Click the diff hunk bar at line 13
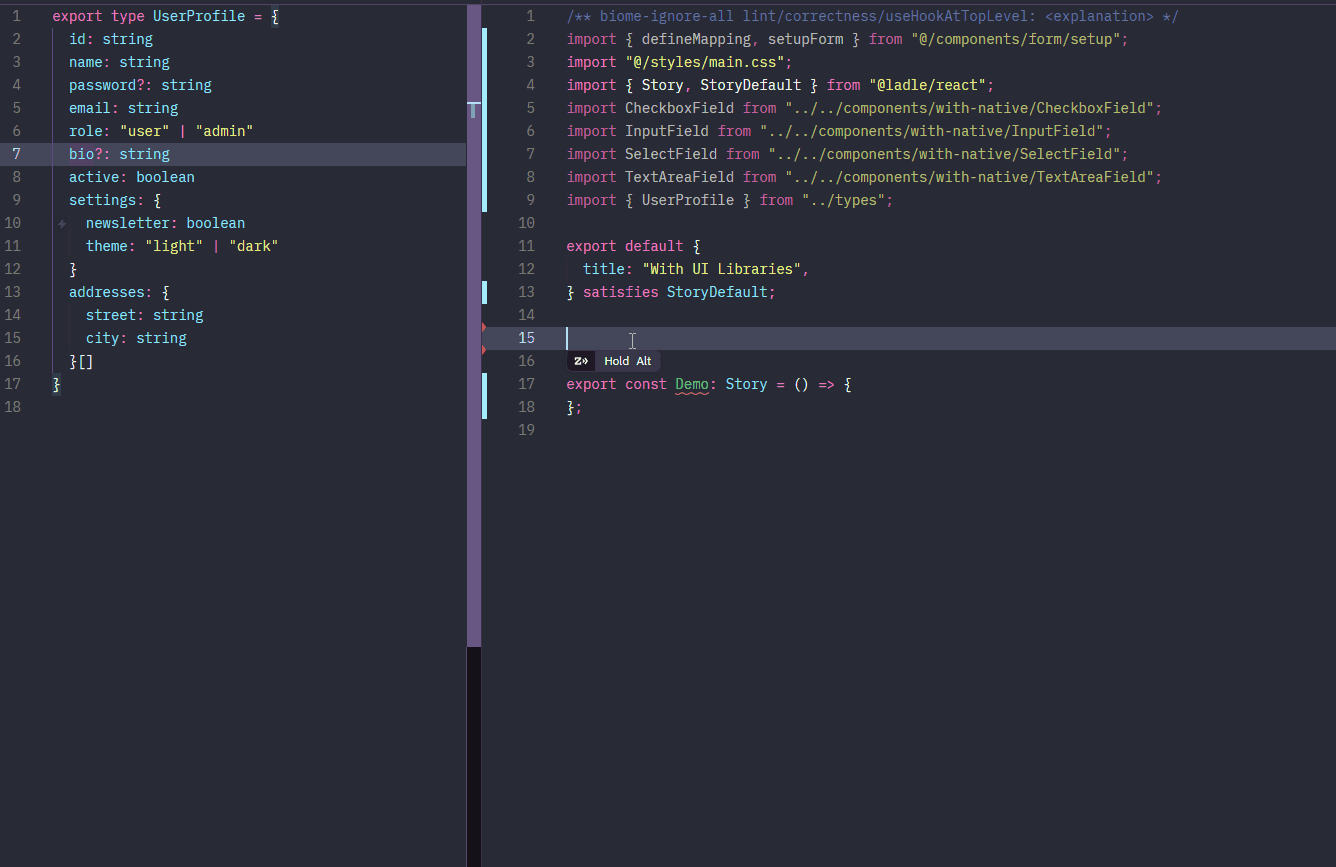This screenshot has height=867, width=1336. pos(485,292)
